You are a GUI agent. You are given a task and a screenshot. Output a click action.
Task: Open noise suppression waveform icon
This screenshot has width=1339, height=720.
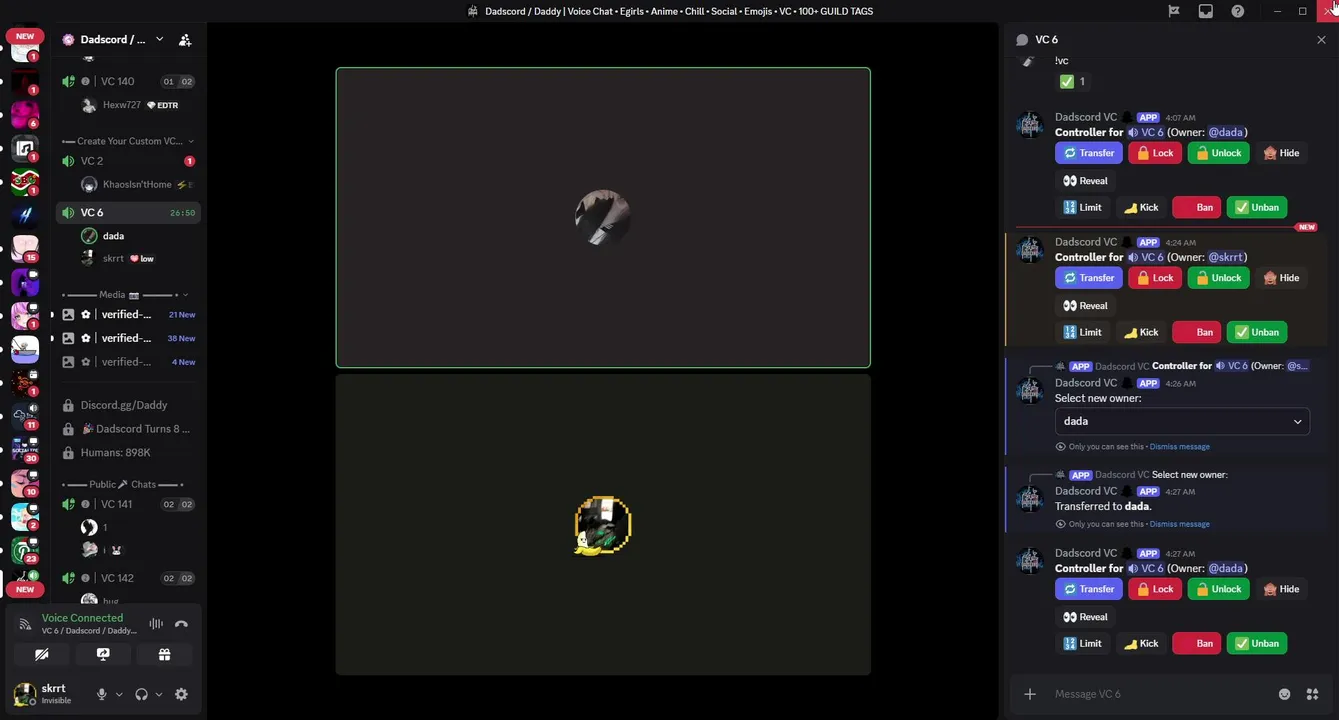(x=156, y=624)
